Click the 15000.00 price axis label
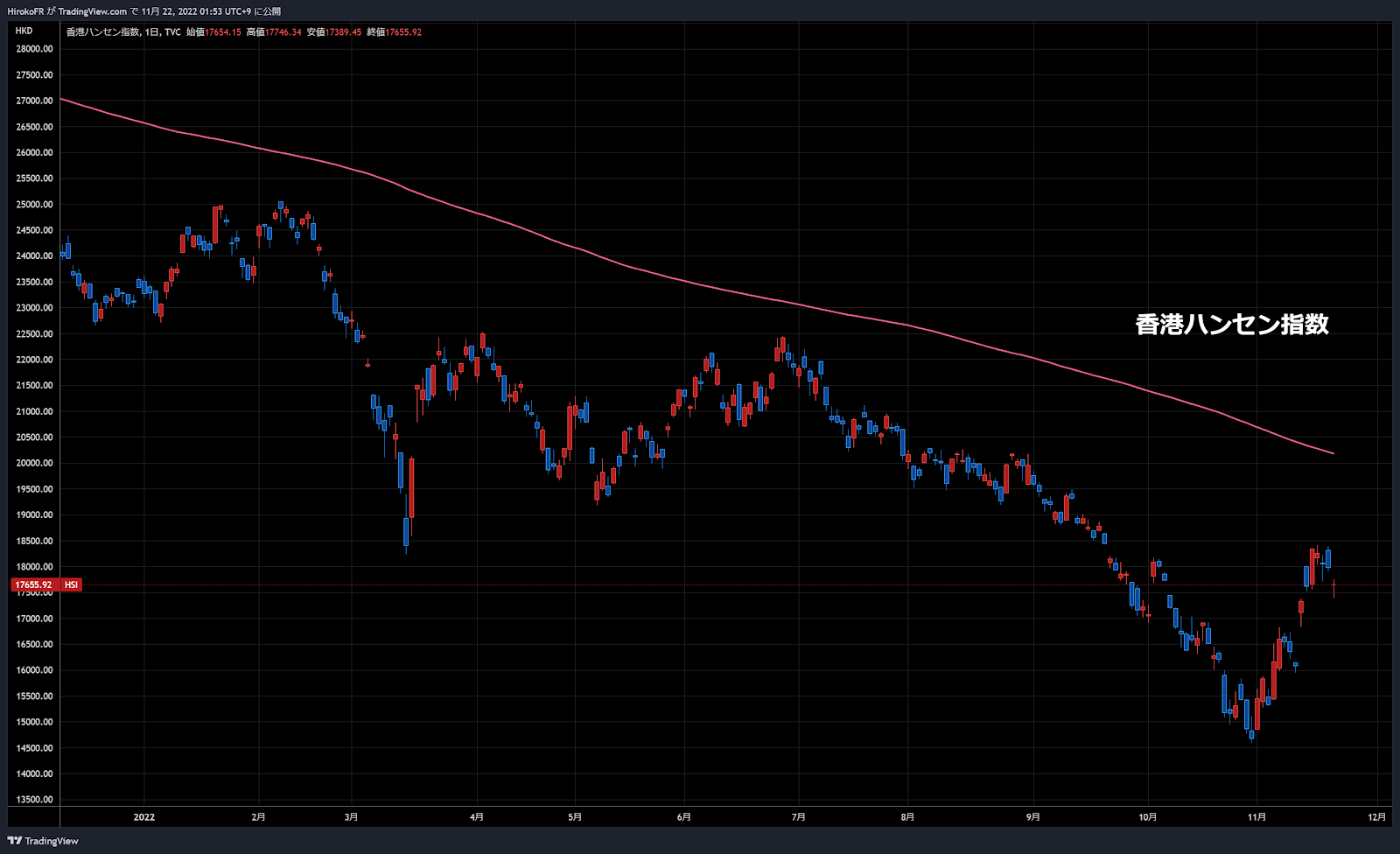Screen dimensions: 1400x854 34,722
